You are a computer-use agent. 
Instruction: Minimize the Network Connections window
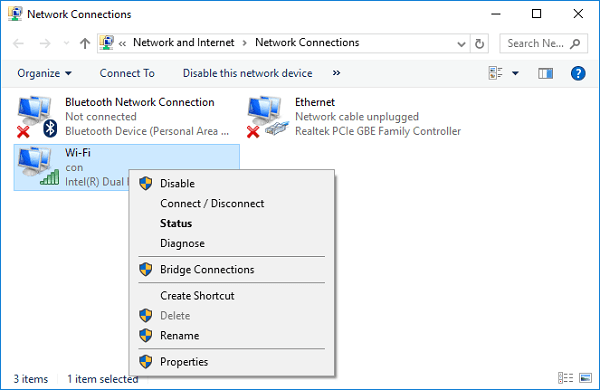coord(496,14)
